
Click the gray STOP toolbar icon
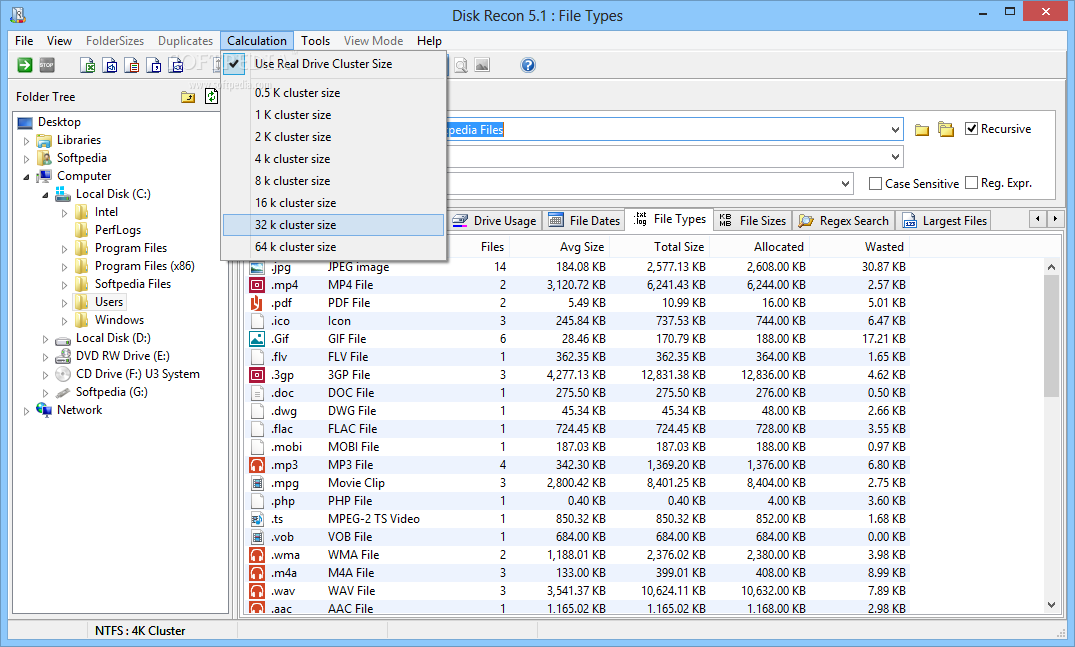click(x=47, y=65)
